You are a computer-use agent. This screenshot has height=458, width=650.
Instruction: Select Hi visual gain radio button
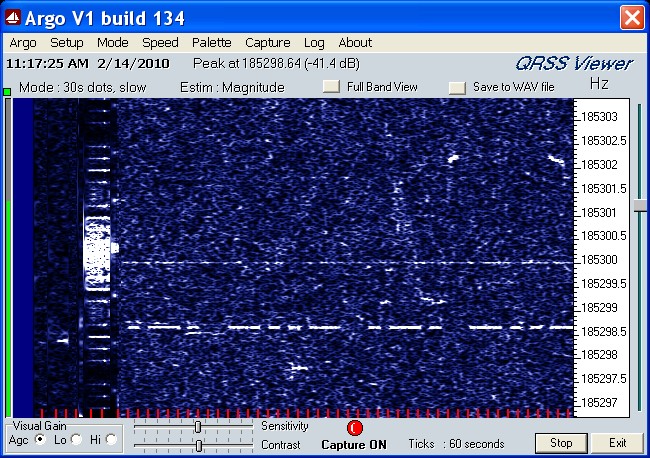(x=111, y=439)
